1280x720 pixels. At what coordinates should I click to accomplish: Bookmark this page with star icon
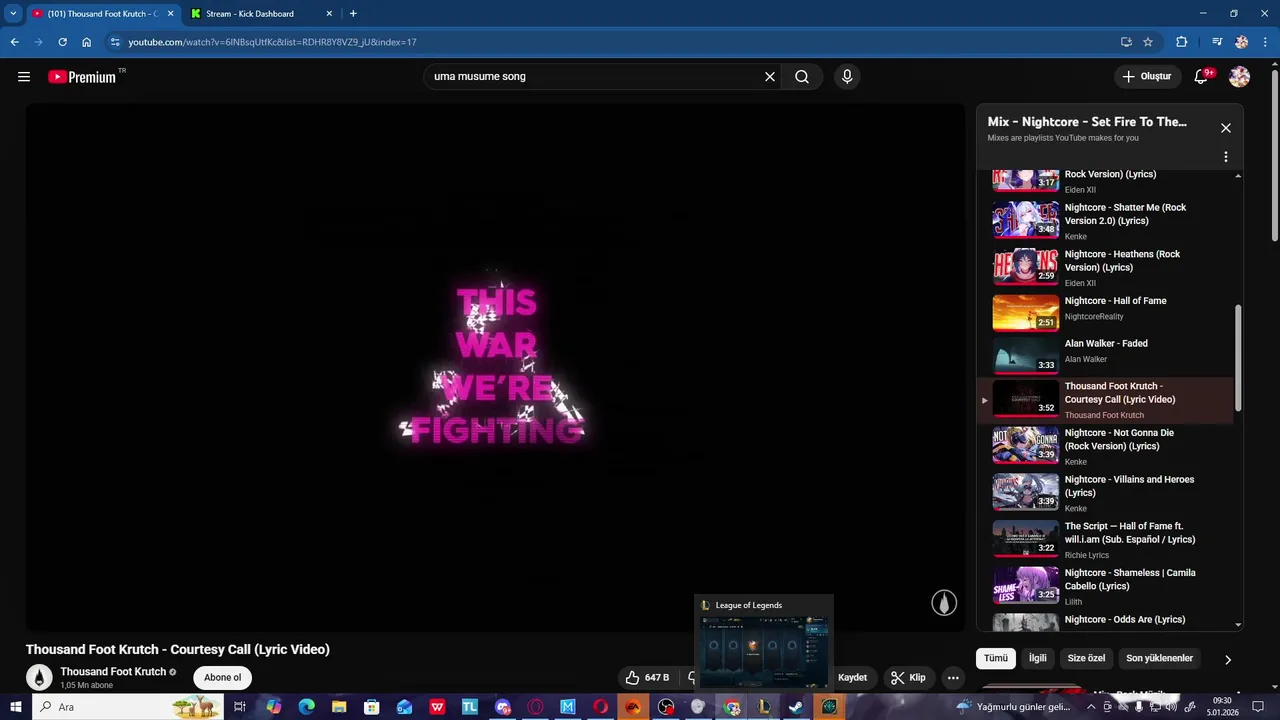pos(1148,42)
